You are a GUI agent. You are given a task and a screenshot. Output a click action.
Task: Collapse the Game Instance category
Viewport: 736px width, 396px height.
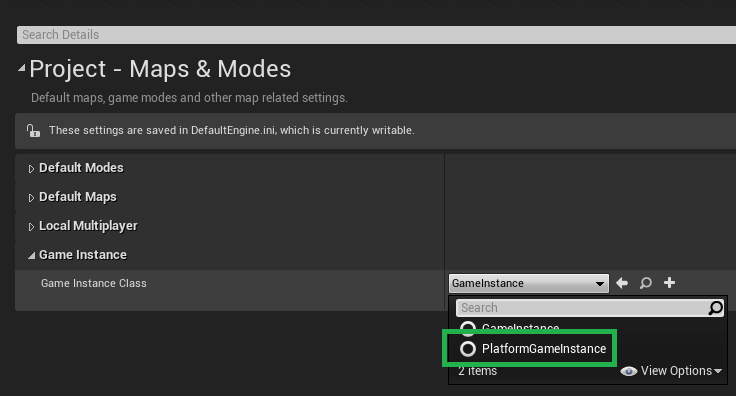31,256
